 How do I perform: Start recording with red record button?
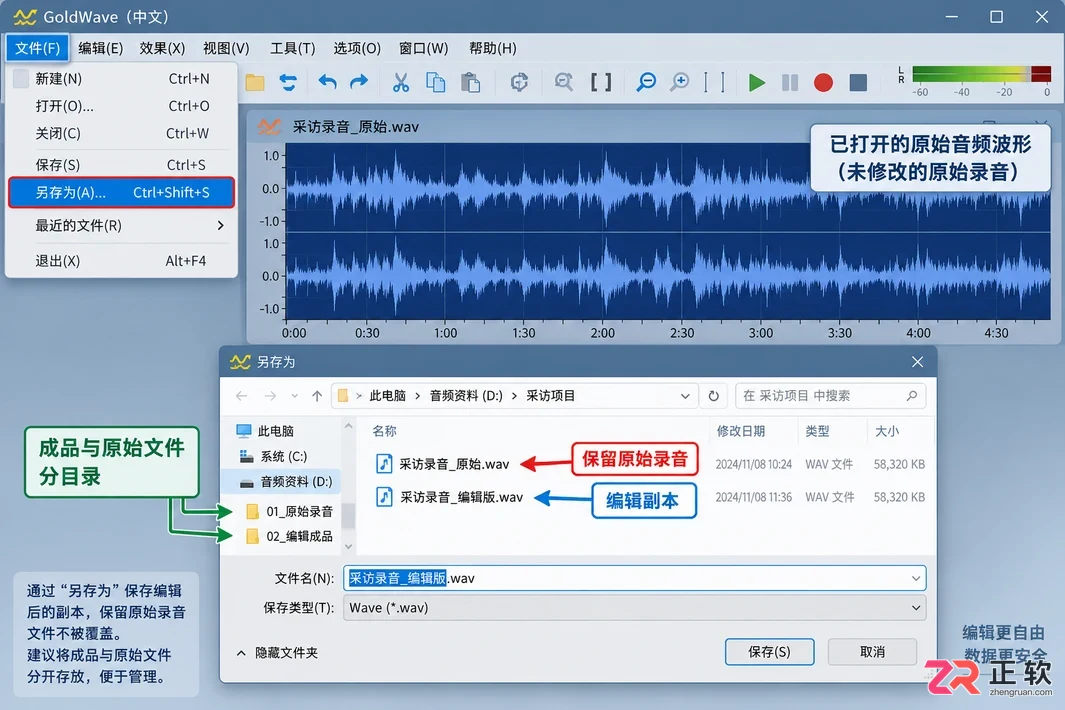pos(823,83)
